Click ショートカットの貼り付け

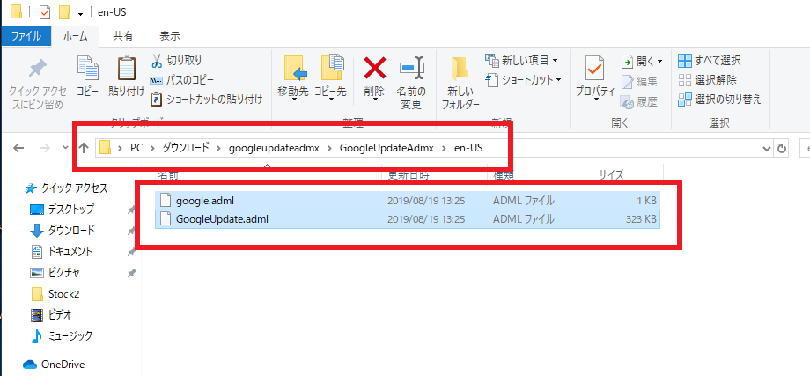click(207, 99)
